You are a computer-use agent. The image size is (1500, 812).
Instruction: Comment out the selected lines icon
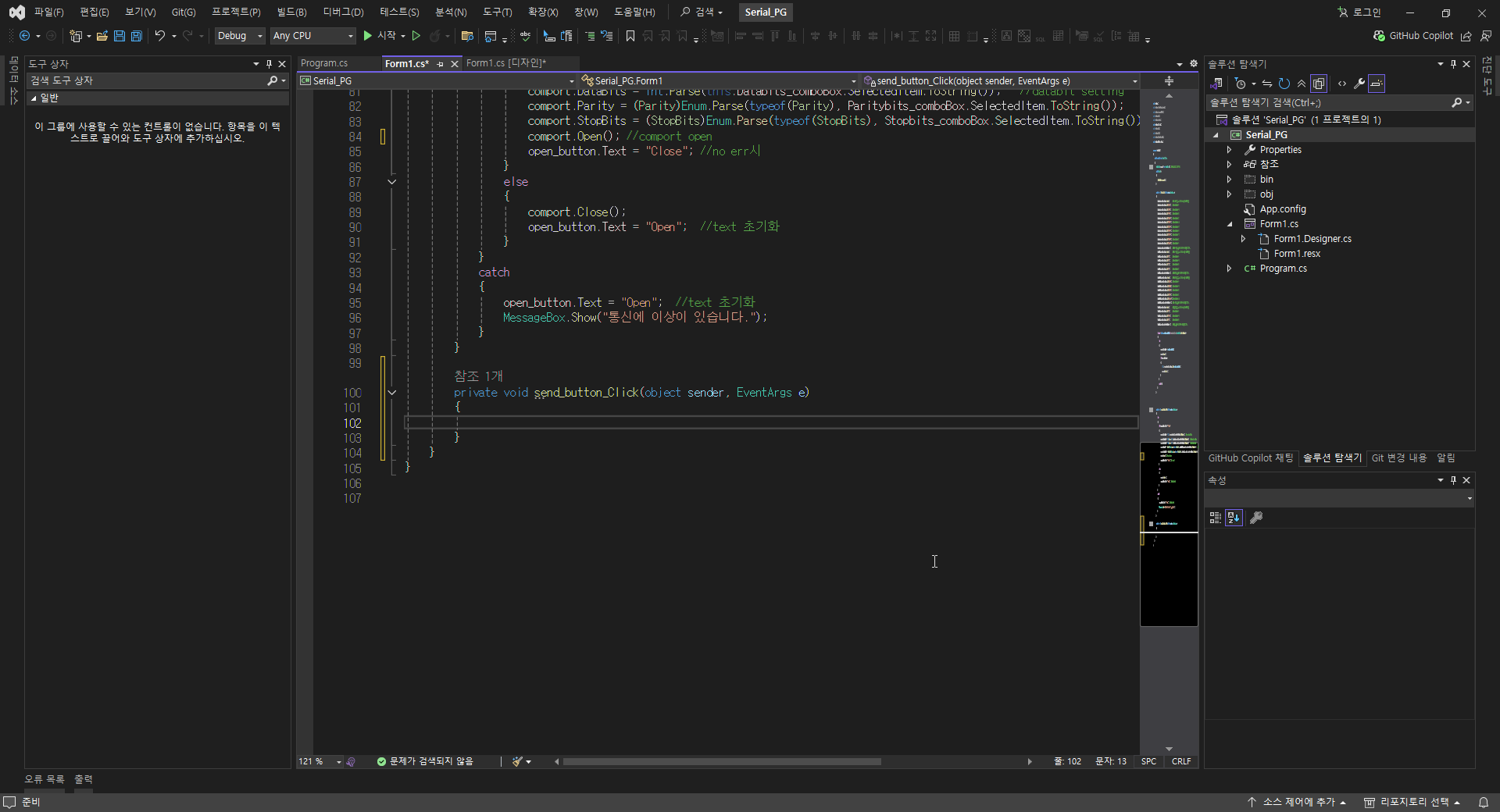coord(590,36)
